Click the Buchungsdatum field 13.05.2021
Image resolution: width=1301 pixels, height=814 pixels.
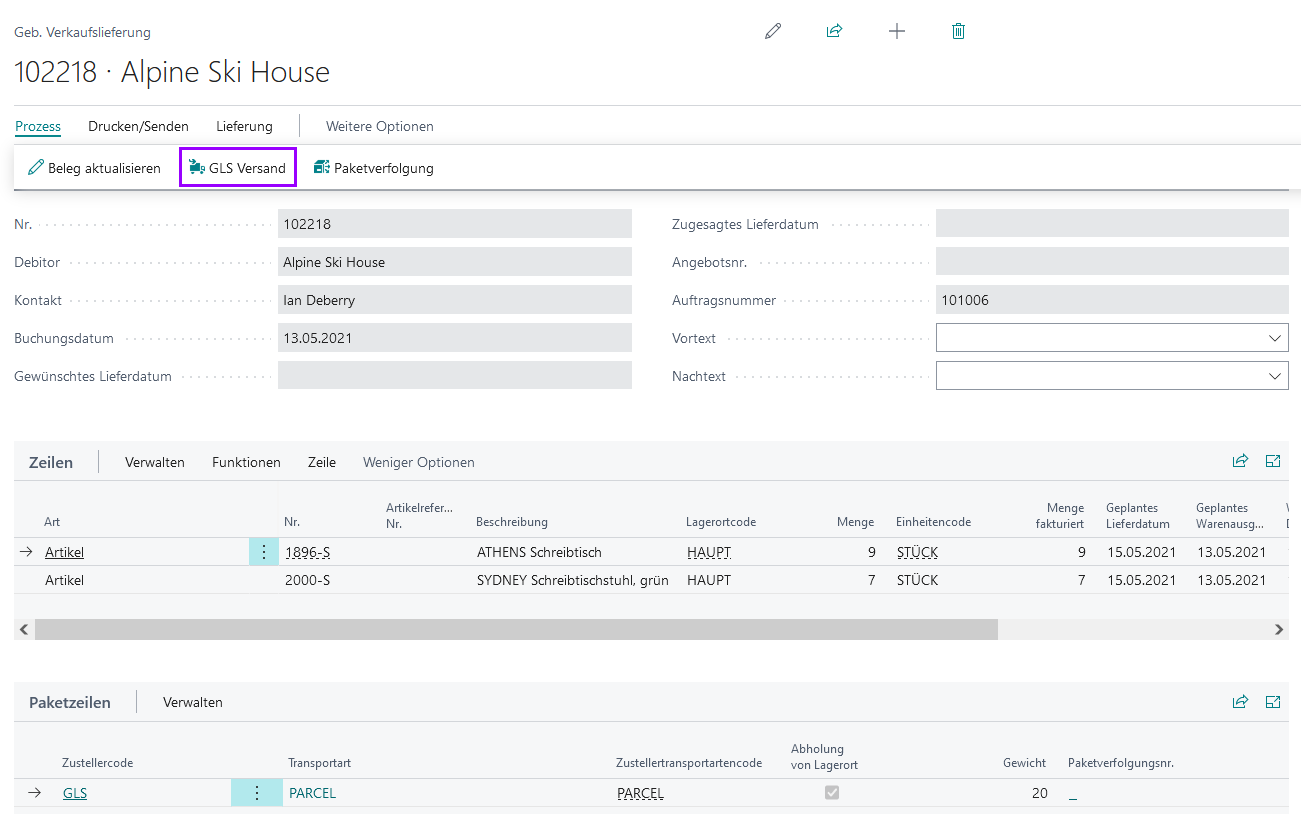(x=455, y=338)
